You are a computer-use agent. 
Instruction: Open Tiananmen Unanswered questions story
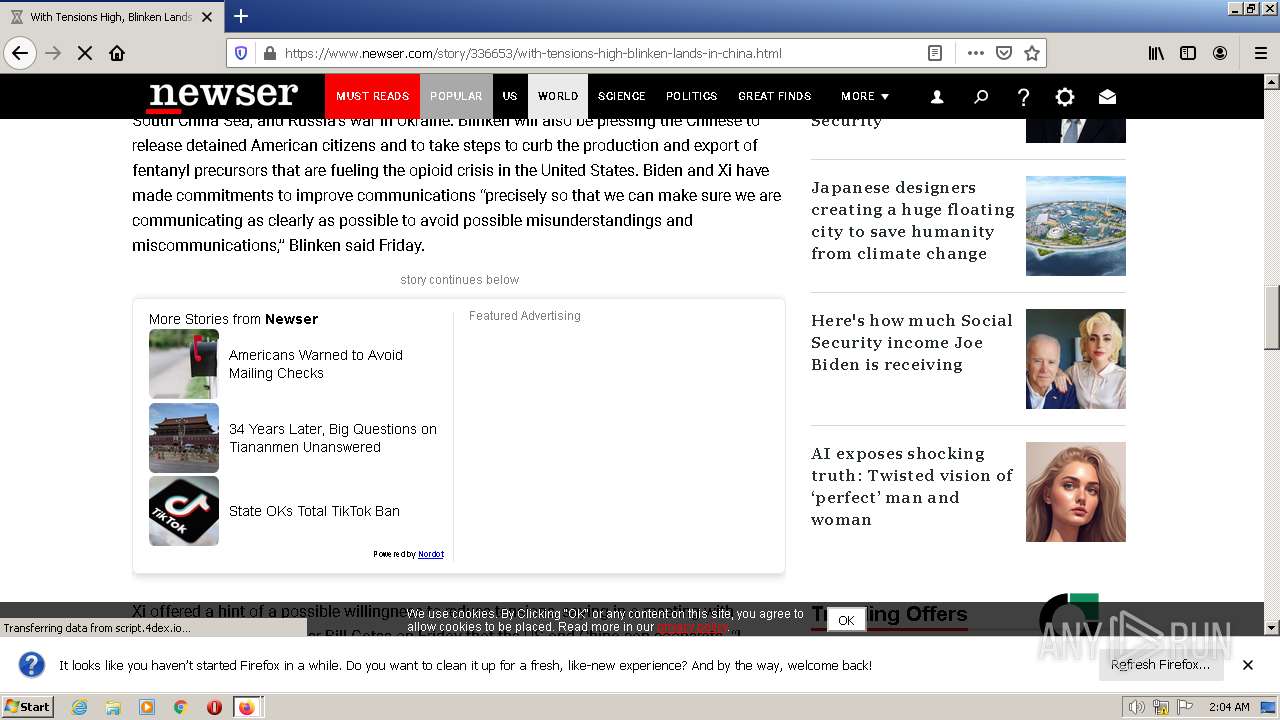333,438
